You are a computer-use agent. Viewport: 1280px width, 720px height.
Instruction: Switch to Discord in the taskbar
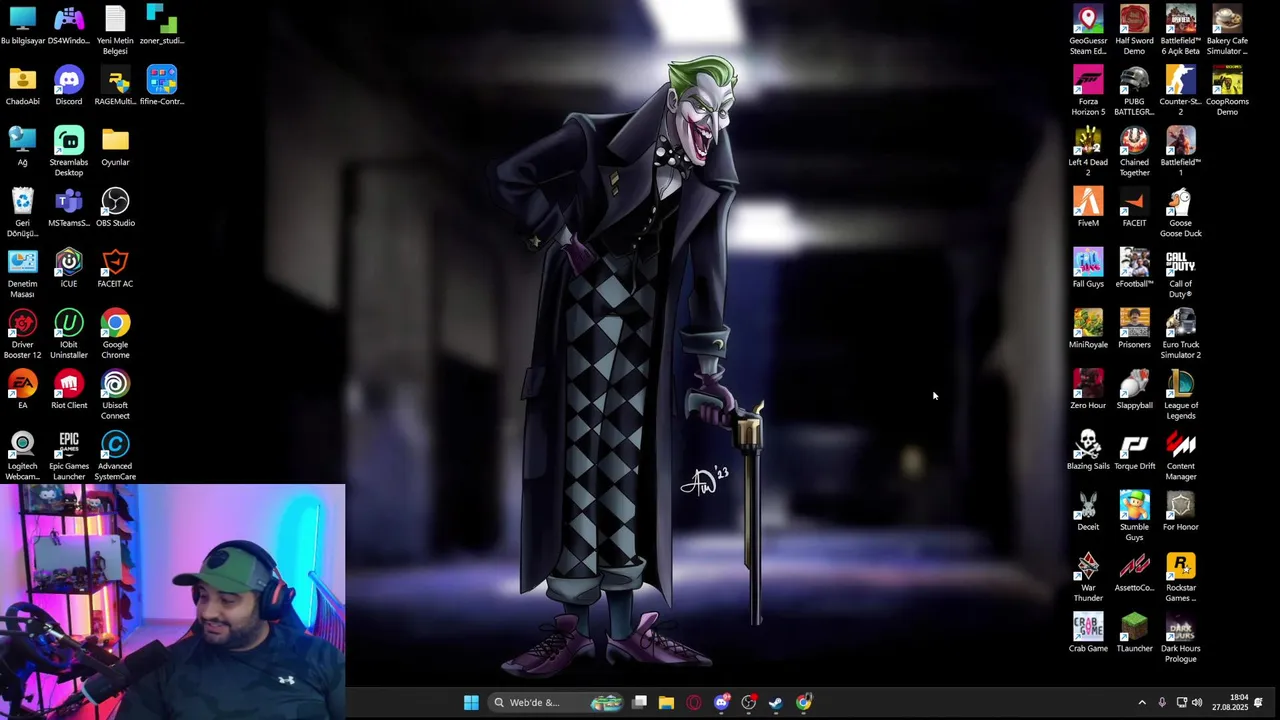coord(722,702)
